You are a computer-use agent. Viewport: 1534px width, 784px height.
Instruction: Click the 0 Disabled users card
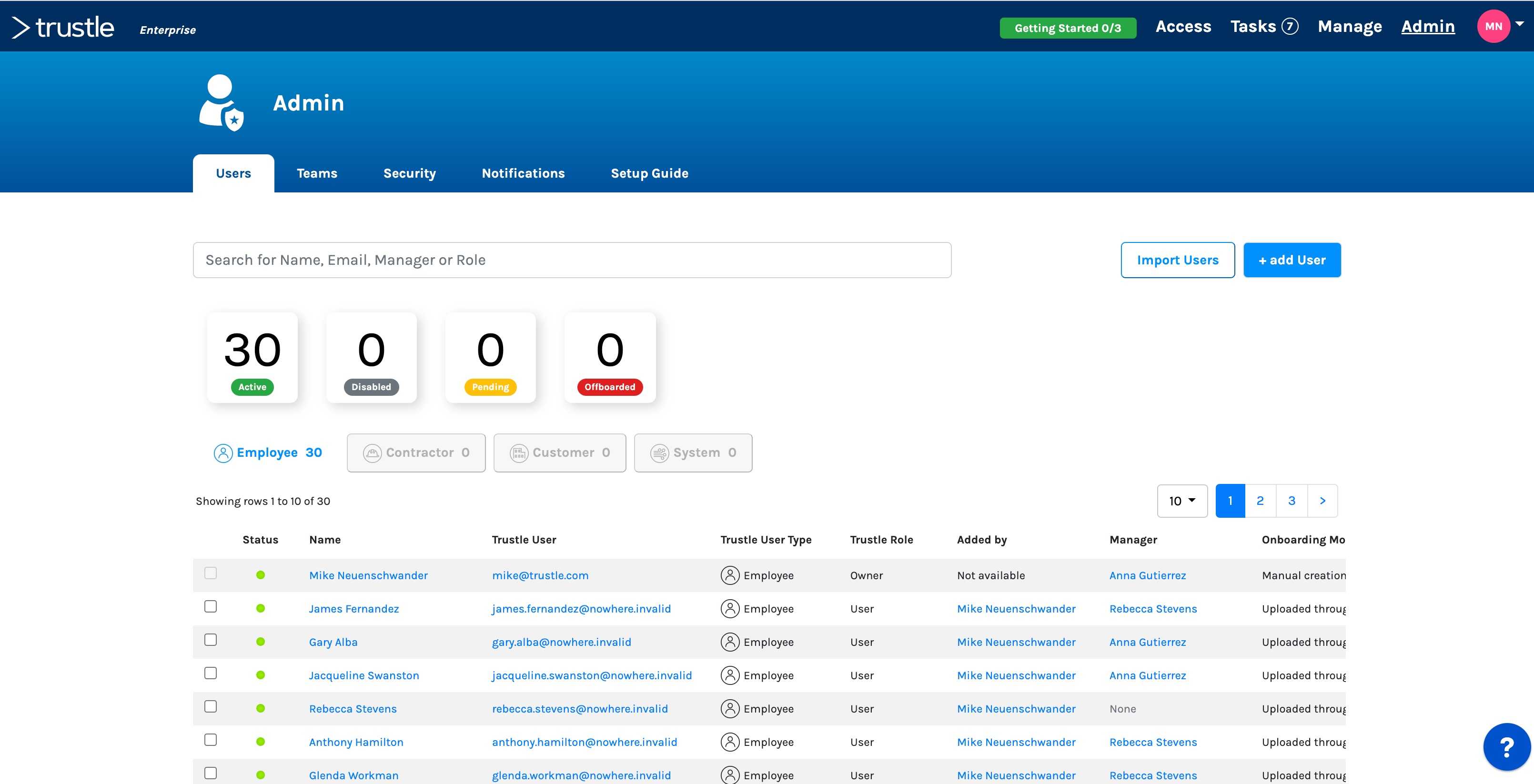pyautogui.click(x=371, y=357)
